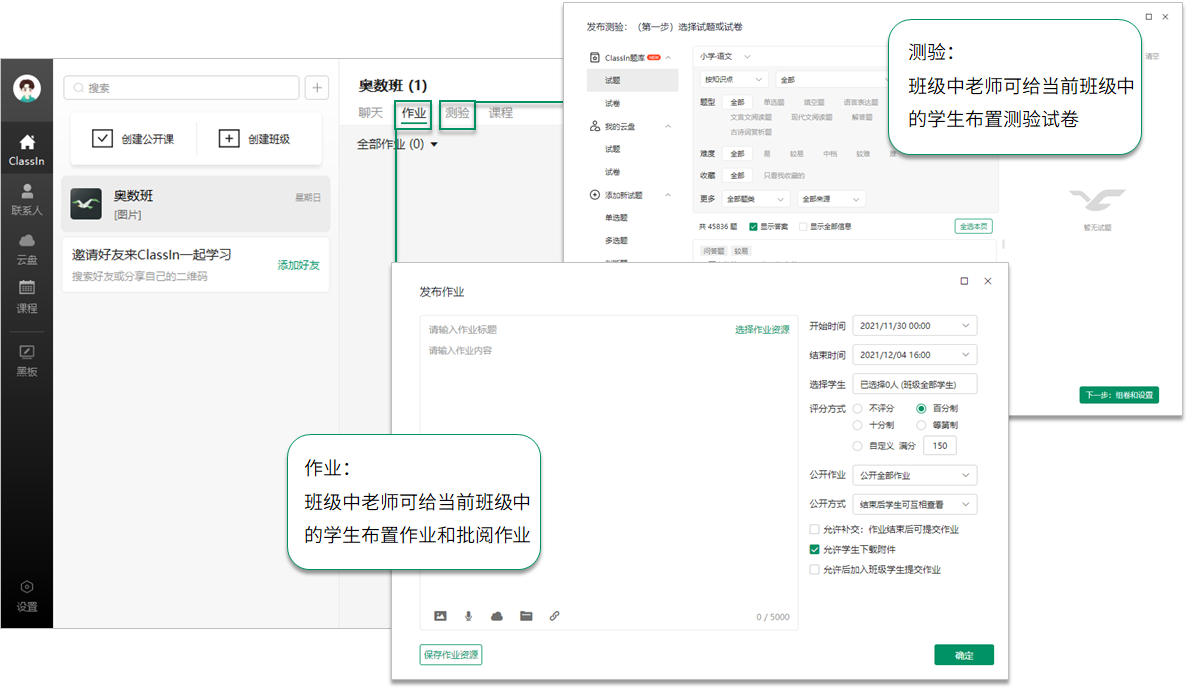The height and width of the screenshot is (690, 1189).
Task: Click the 创建公开课 checkmark icon
Action: point(102,138)
